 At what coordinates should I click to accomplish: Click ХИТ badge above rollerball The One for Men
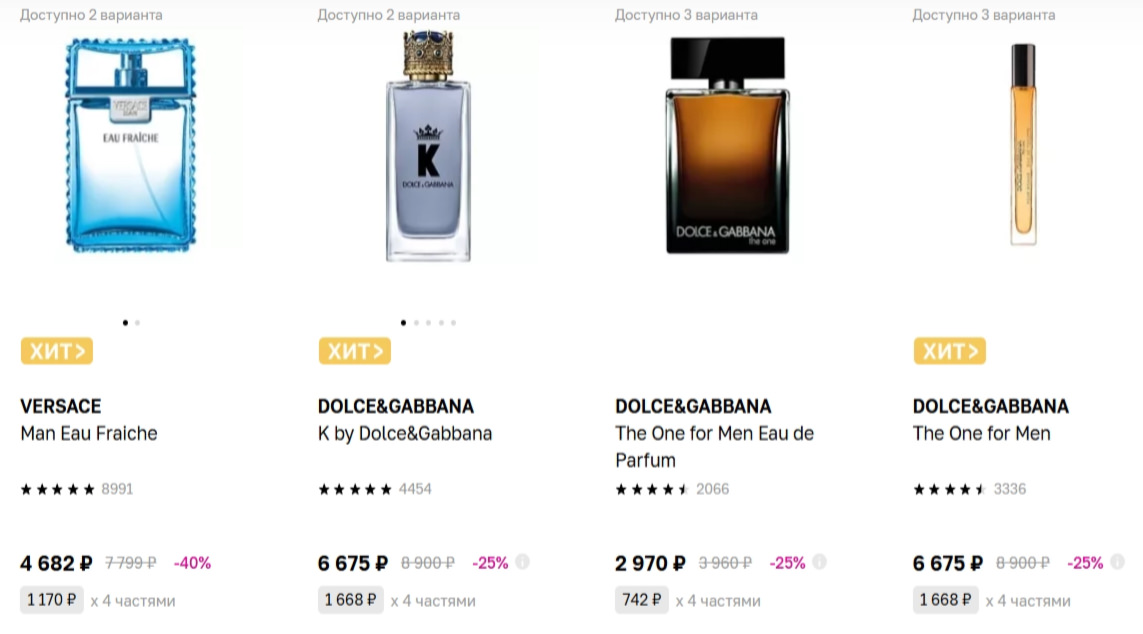(950, 351)
